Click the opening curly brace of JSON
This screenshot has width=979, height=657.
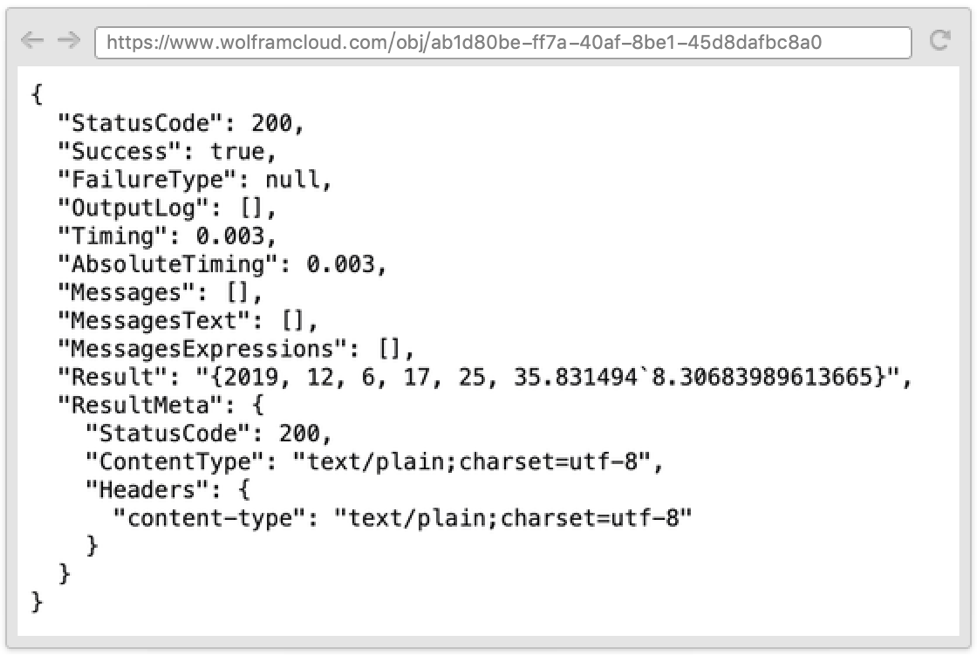click(37, 95)
